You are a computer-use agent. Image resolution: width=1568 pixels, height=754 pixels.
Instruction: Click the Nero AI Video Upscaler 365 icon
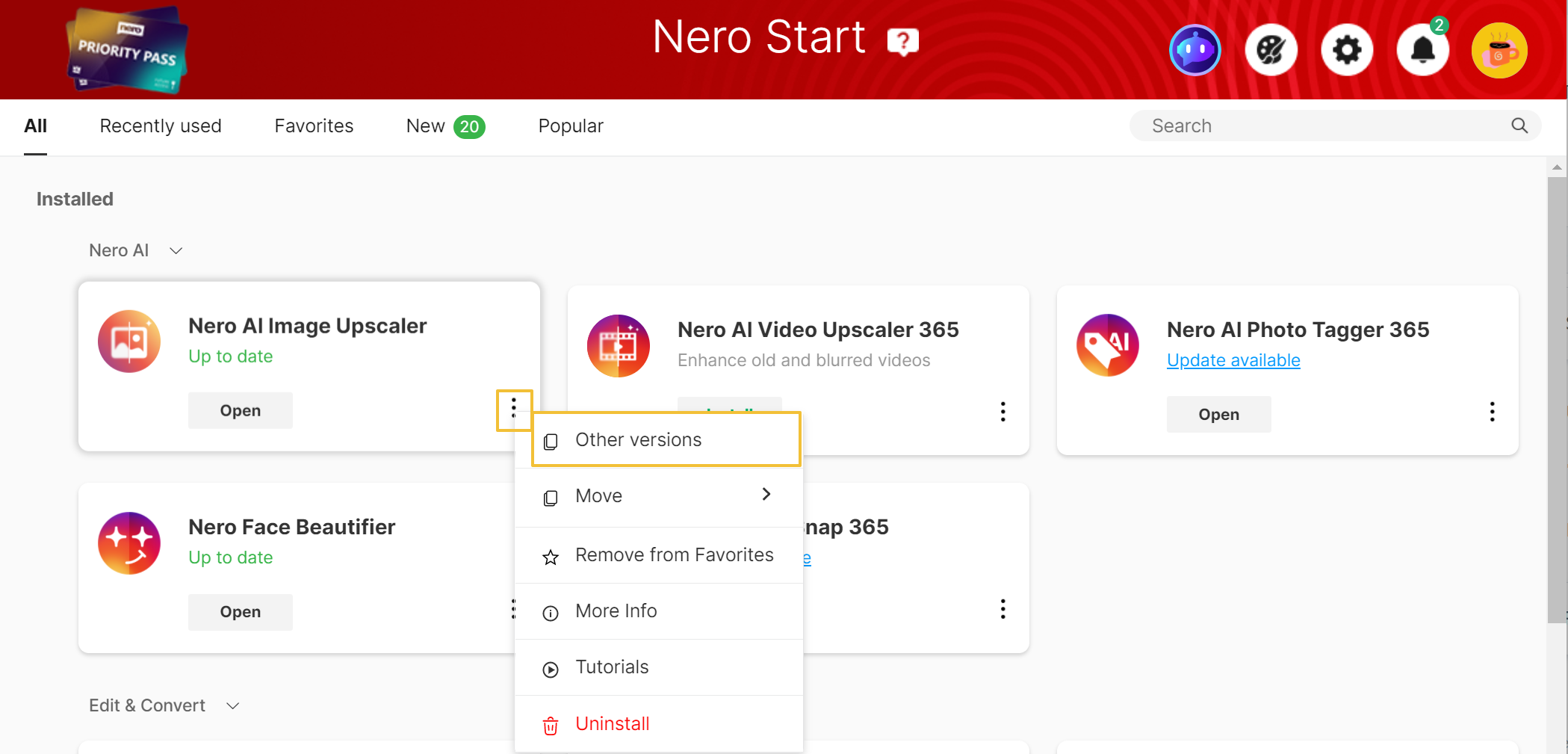[x=619, y=345]
